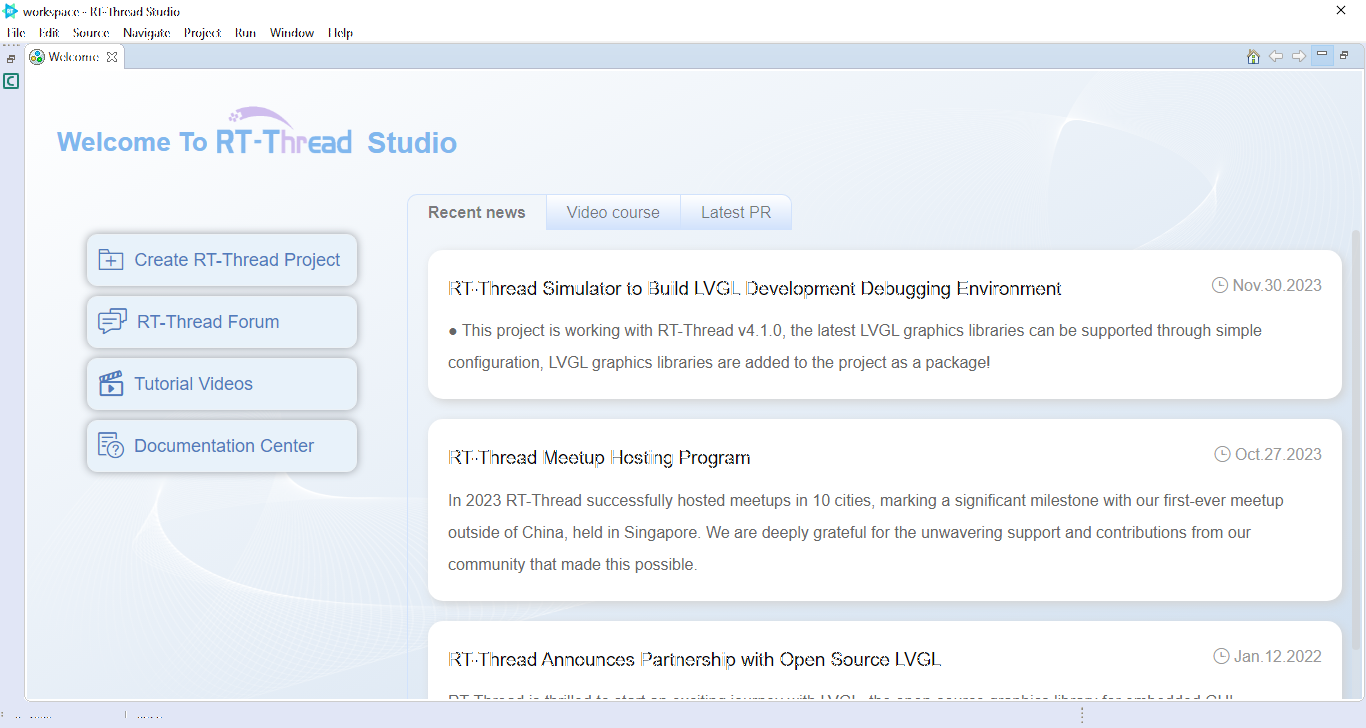
Task: Open the Edit menu
Action: click(49, 33)
